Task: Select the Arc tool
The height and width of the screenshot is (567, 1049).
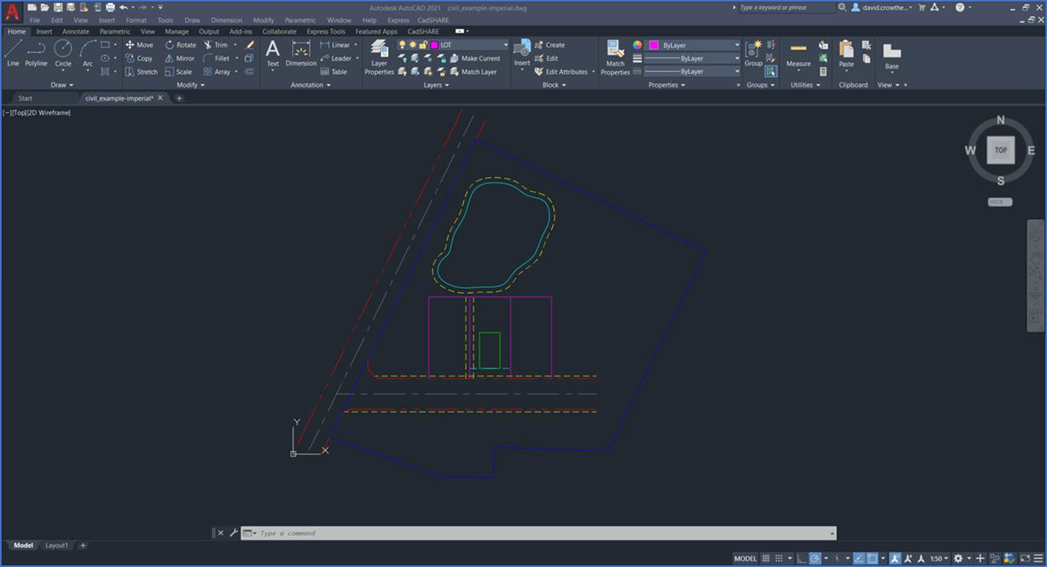Action: (x=88, y=53)
